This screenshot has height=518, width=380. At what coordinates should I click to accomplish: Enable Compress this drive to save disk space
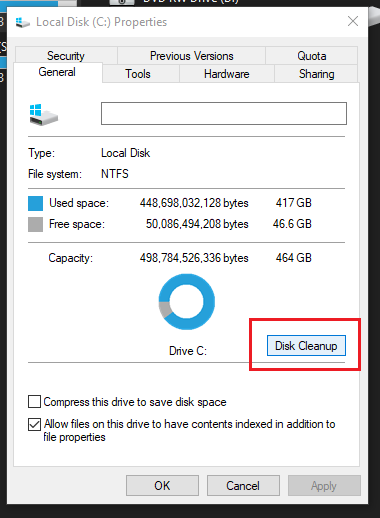tap(34, 402)
